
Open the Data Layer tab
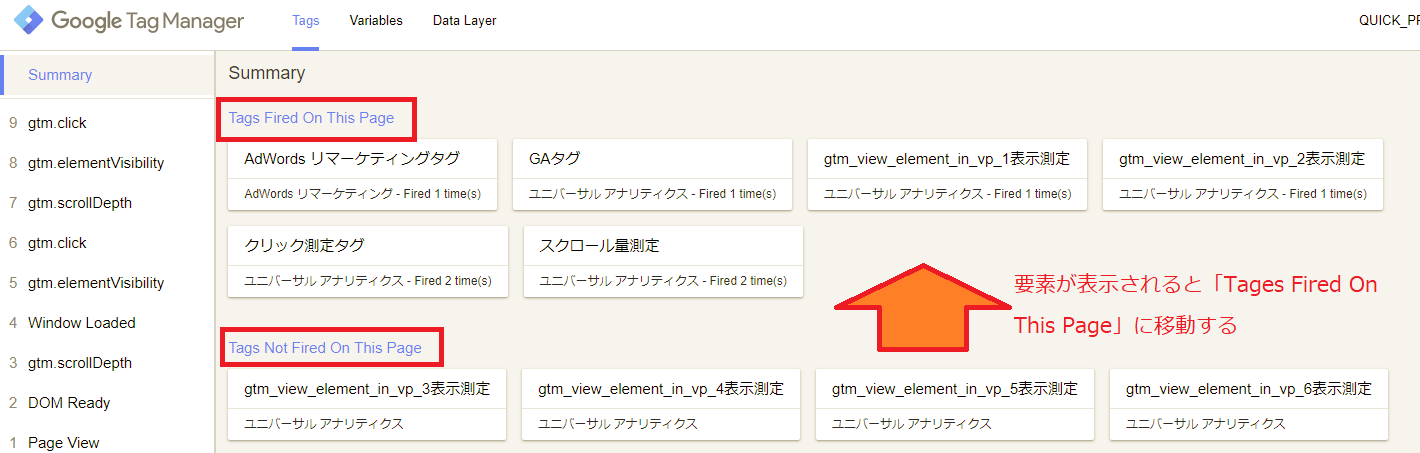pyautogui.click(x=464, y=21)
